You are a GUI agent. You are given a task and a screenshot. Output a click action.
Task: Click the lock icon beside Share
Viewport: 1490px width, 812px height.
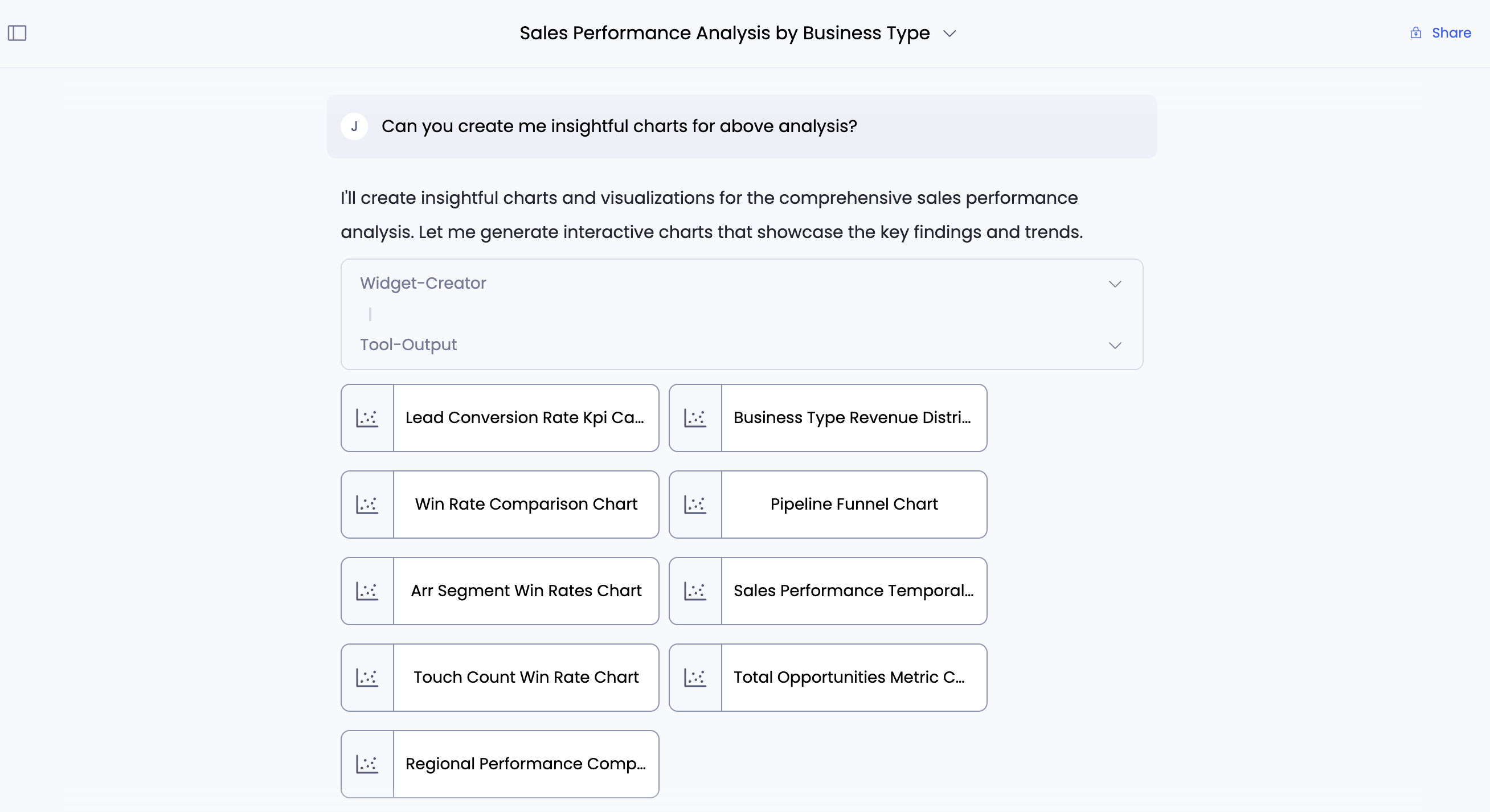(1415, 33)
